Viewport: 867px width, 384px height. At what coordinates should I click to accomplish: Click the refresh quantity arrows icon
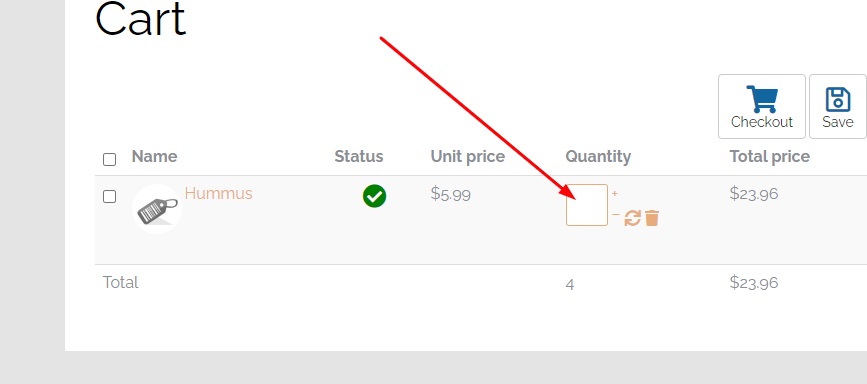click(x=633, y=218)
